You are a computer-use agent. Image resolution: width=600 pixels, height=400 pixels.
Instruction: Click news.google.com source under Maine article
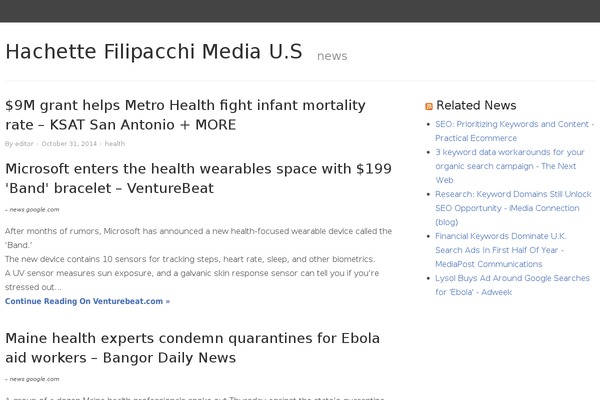click(34, 379)
